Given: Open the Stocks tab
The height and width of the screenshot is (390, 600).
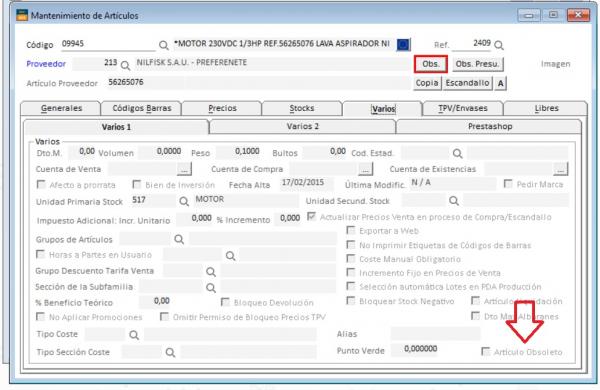Looking at the screenshot, I should (302, 108).
